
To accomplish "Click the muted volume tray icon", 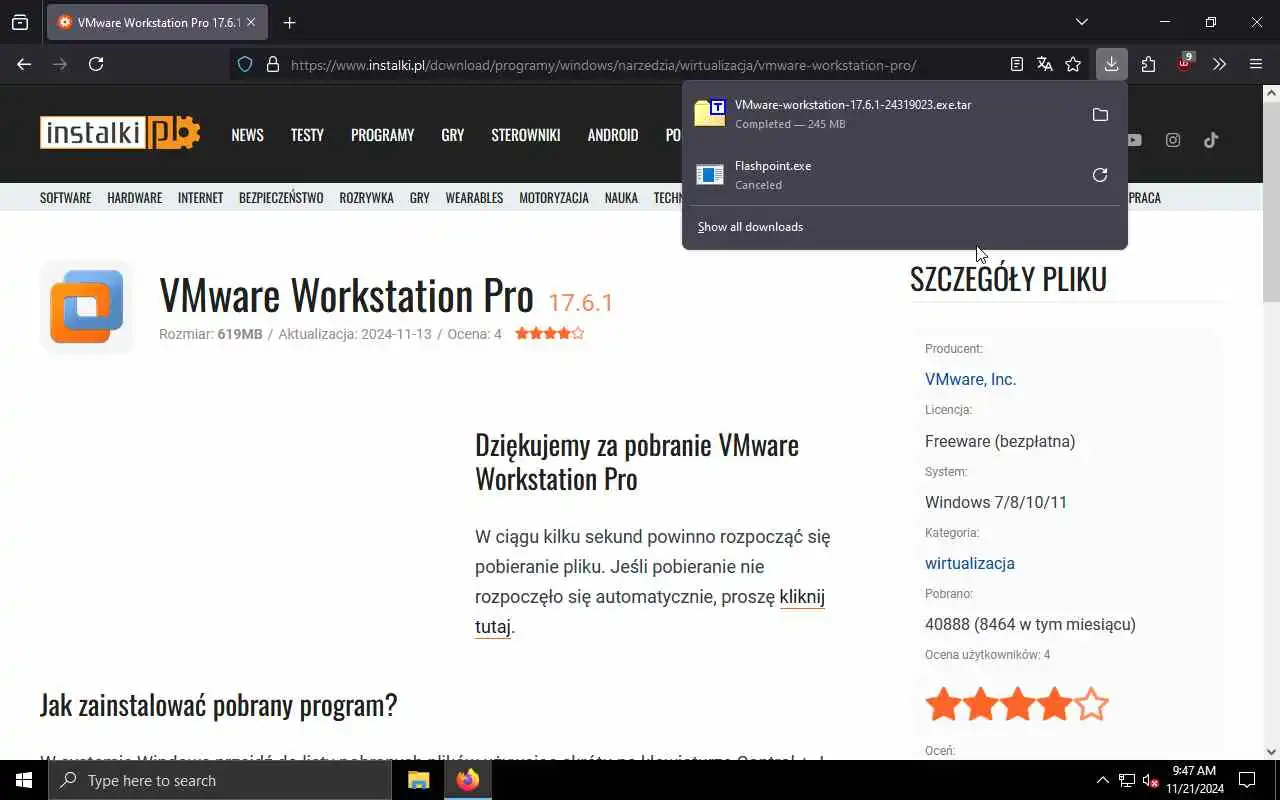I will [x=1151, y=780].
